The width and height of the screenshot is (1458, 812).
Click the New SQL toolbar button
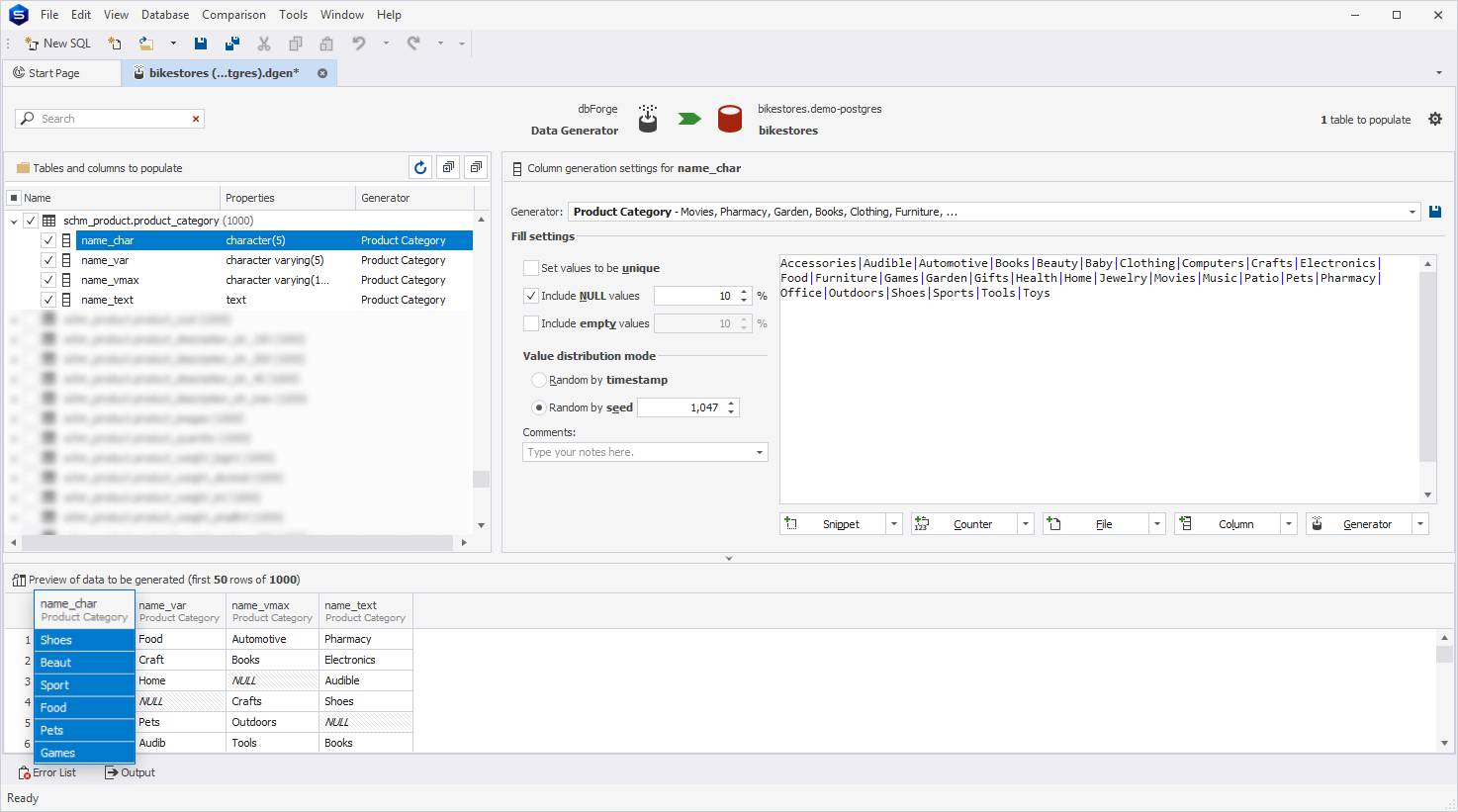(x=57, y=44)
